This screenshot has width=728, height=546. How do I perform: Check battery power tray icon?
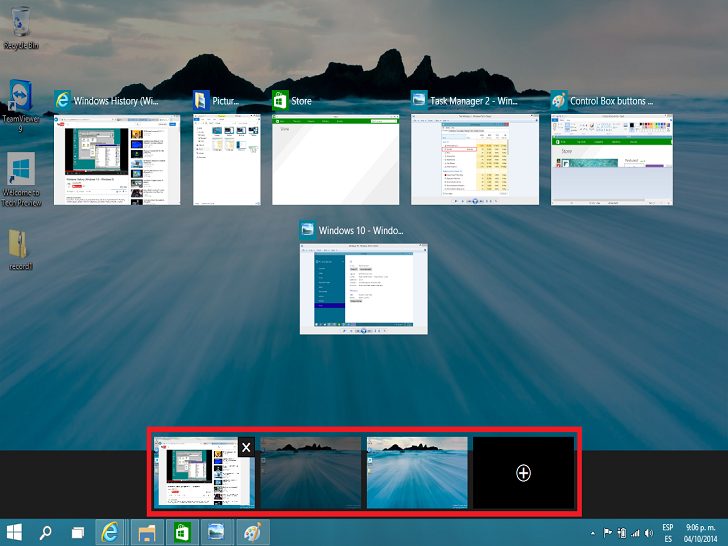622,533
